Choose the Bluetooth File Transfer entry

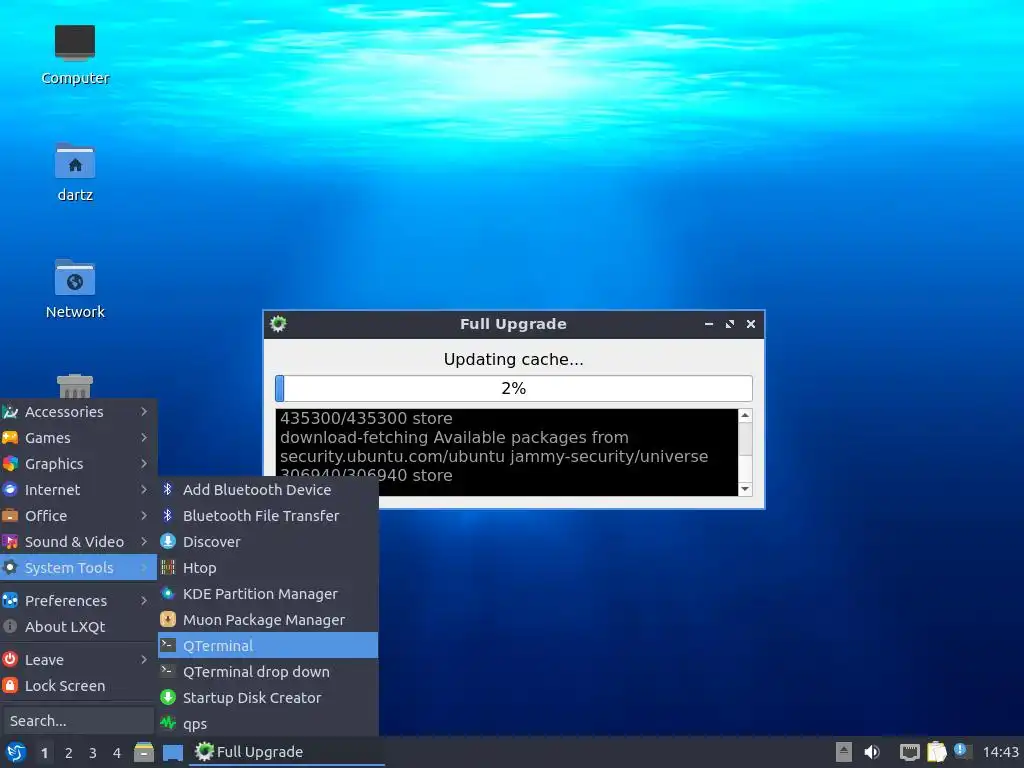click(x=268, y=515)
